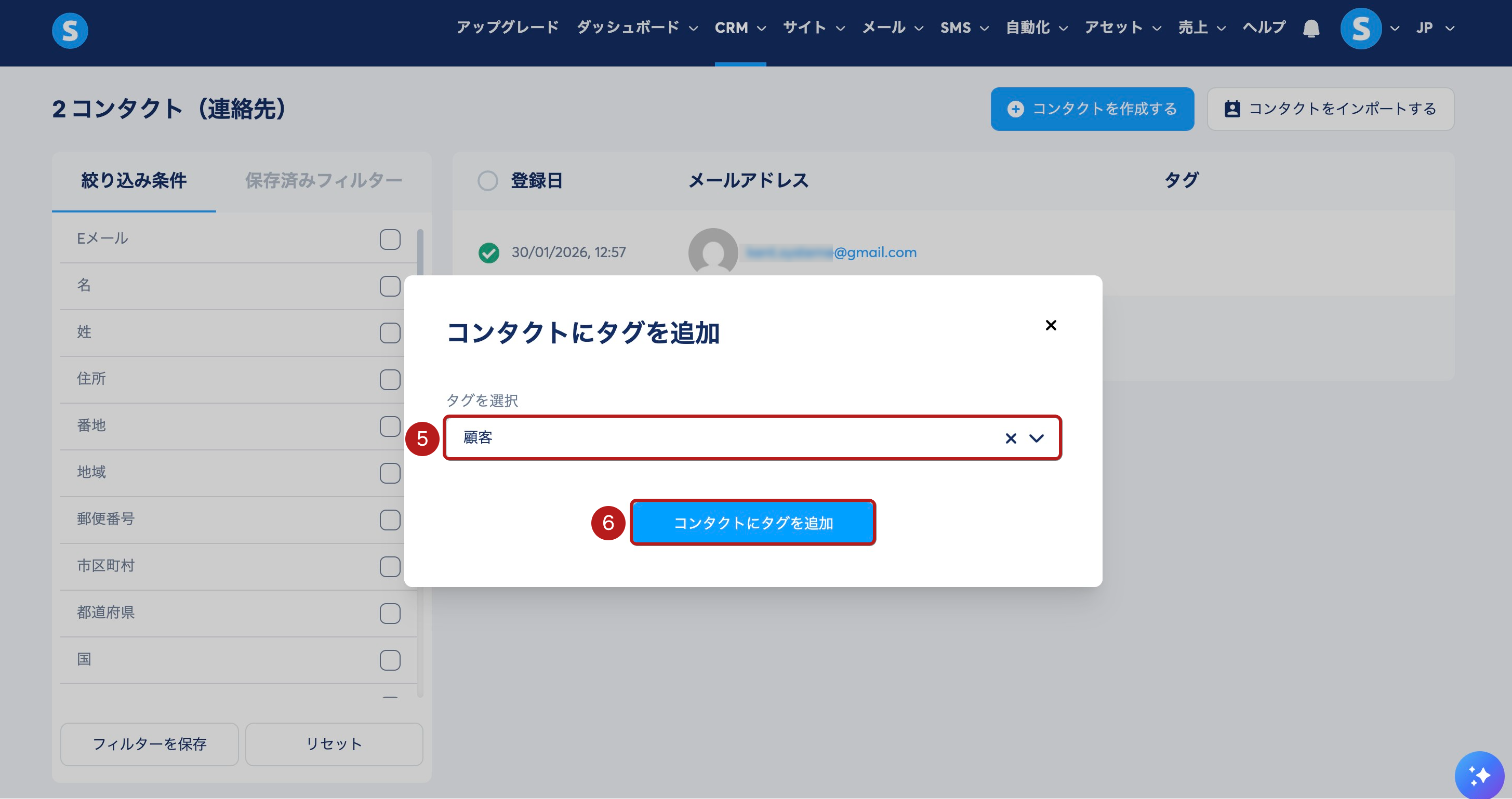
Task: Click コンタクトを作成する button
Action: tap(1092, 109)
